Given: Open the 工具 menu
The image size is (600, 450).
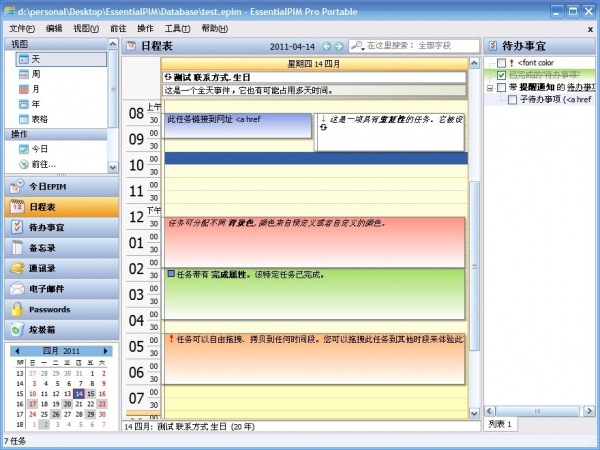Looking at the screenshot, I should tap(177, 28).
